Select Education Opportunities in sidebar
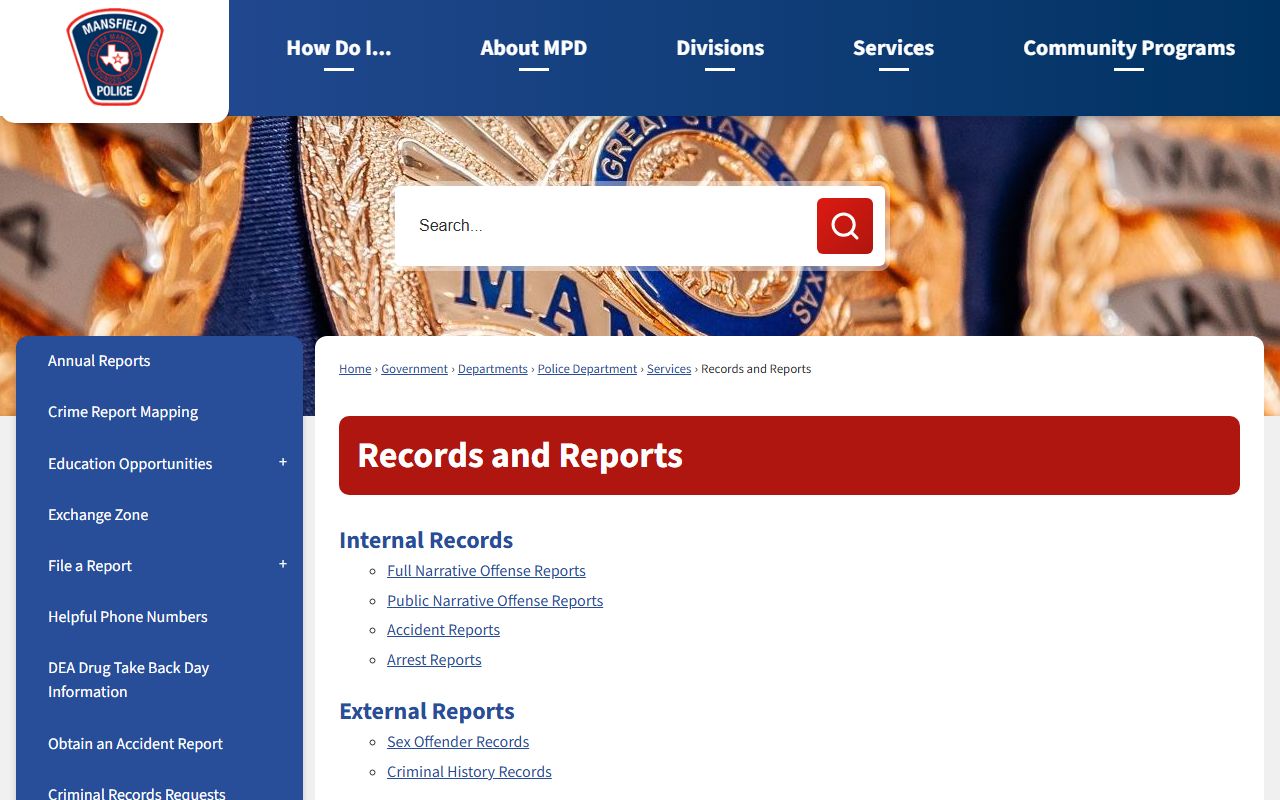The image size is (1280, 800). (x=130, y=464)
